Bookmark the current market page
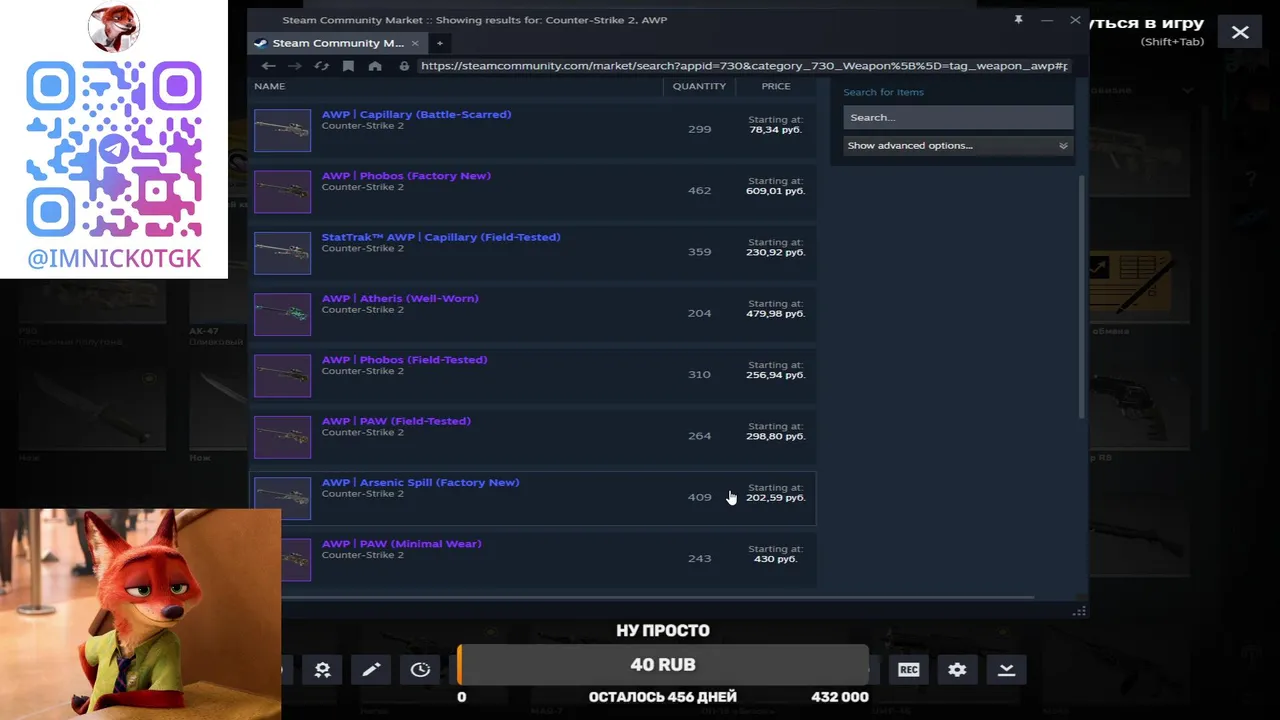 click(x=348, y=66)
